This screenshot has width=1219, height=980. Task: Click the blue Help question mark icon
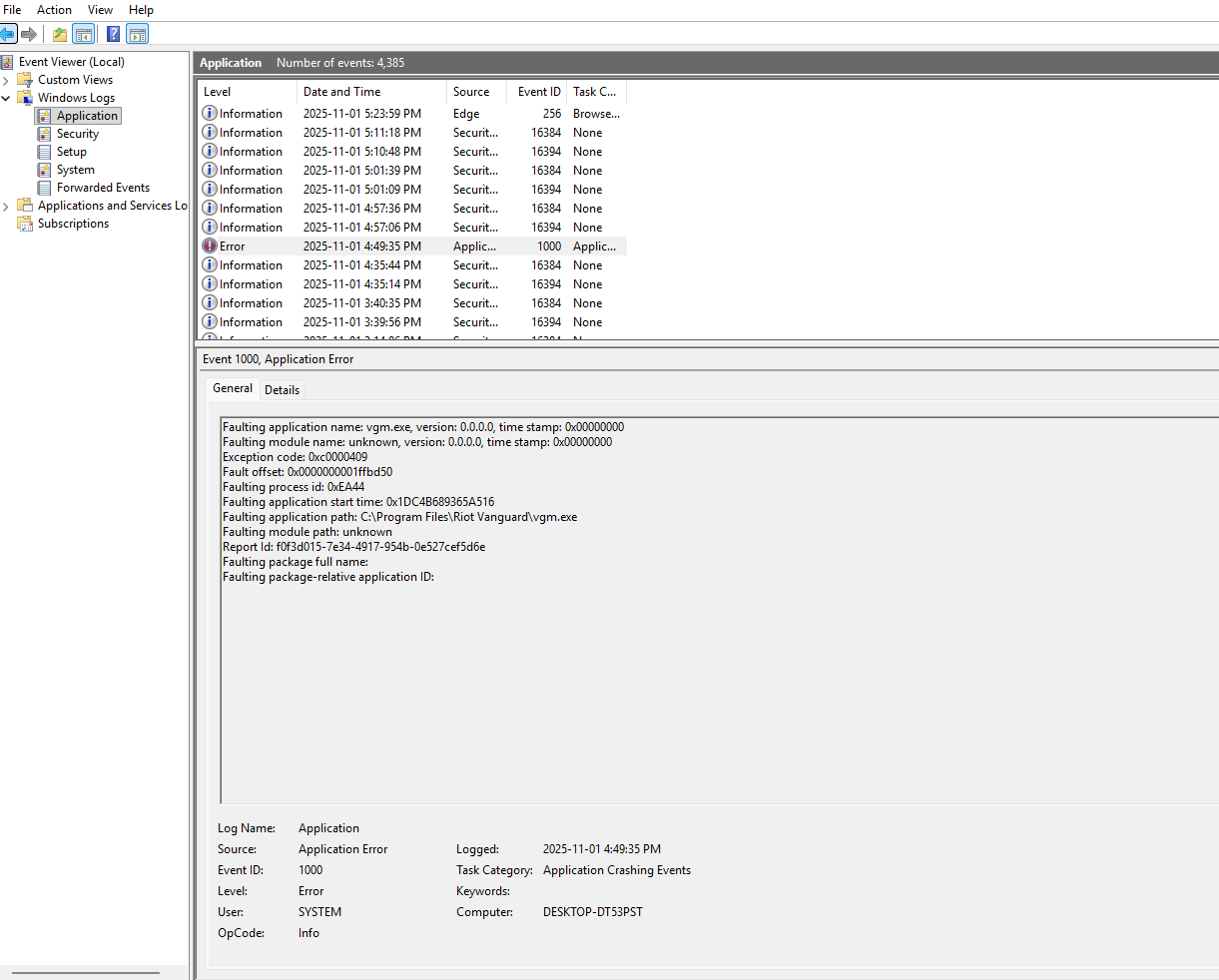click(x=113, y=34)
